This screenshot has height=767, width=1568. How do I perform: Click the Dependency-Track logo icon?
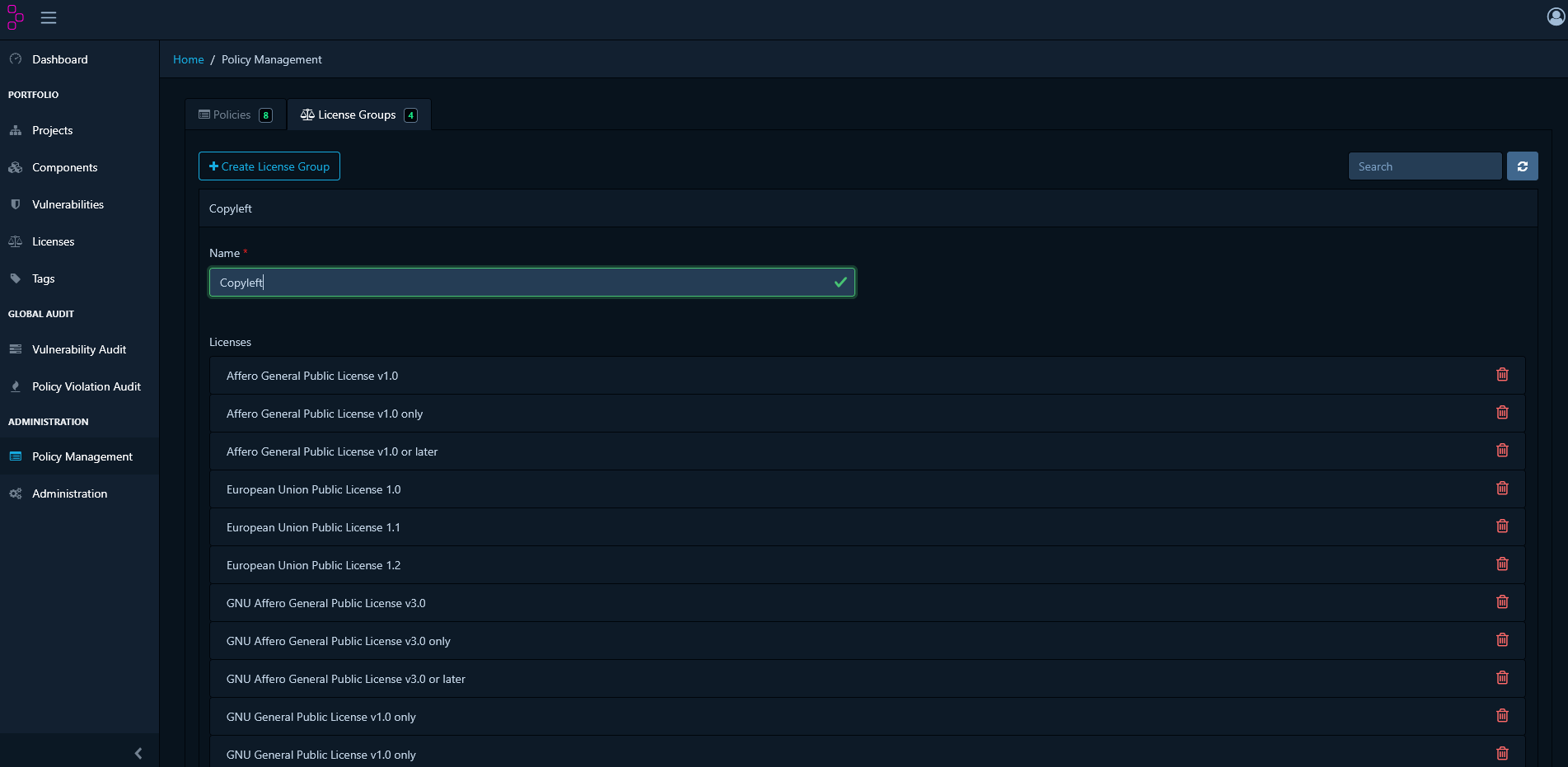(x=16, y=17)
